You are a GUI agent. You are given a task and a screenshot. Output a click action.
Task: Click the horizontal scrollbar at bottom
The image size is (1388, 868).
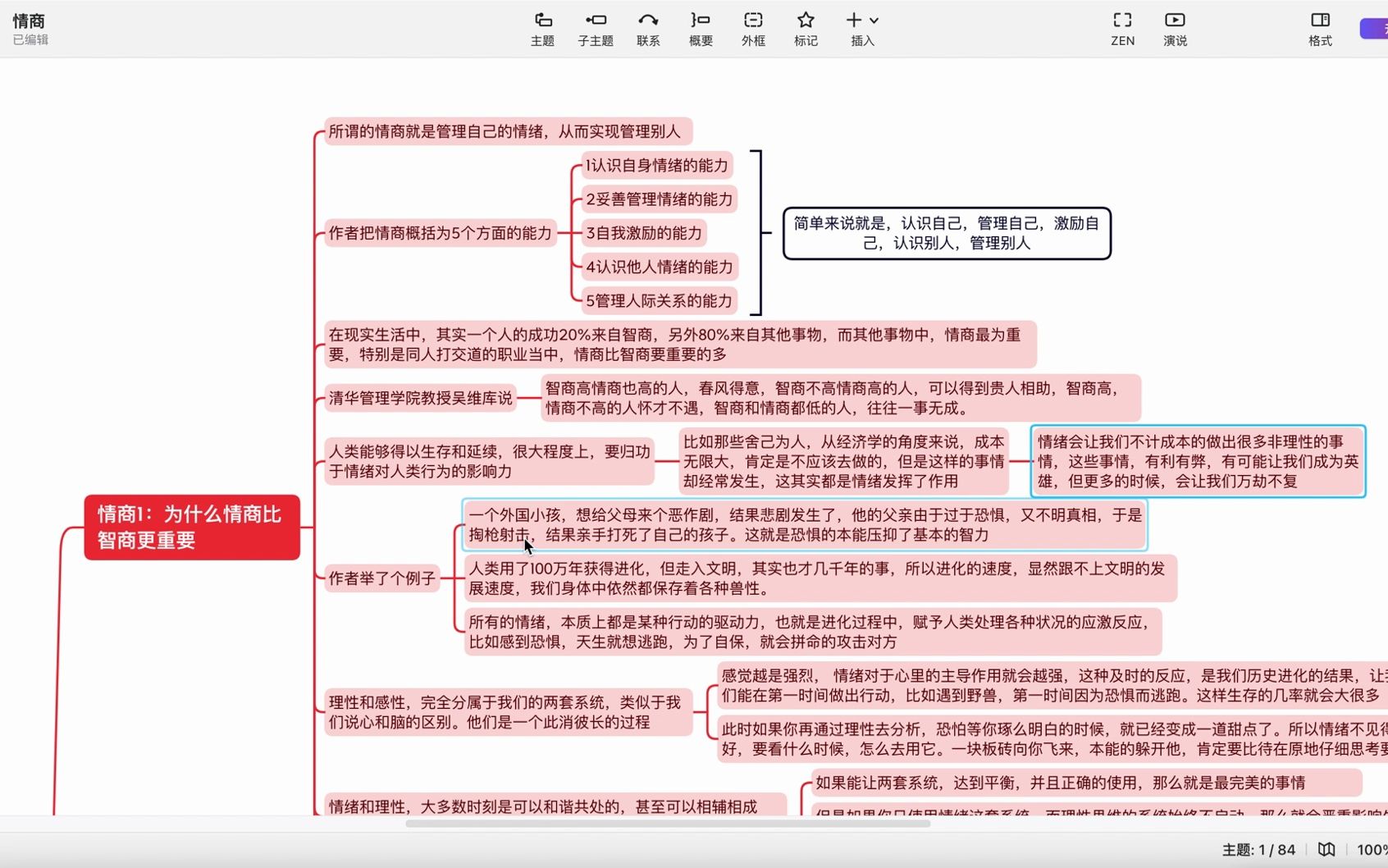click(668, 823)
